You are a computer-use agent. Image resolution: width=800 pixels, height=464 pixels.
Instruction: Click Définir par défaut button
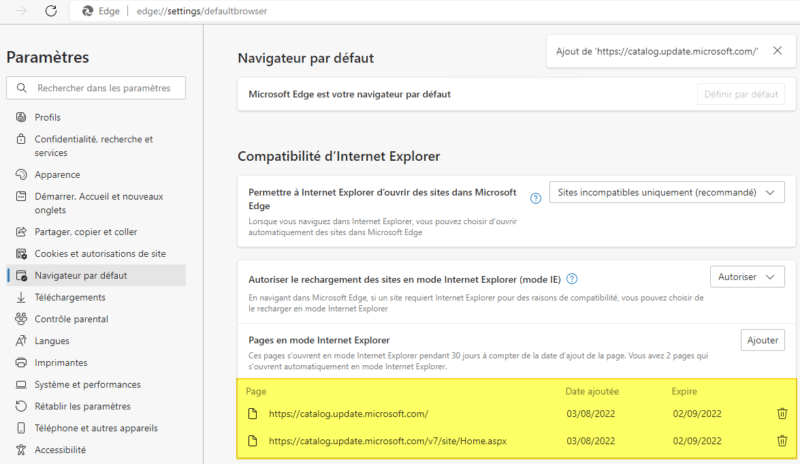[x=741, y=94]
